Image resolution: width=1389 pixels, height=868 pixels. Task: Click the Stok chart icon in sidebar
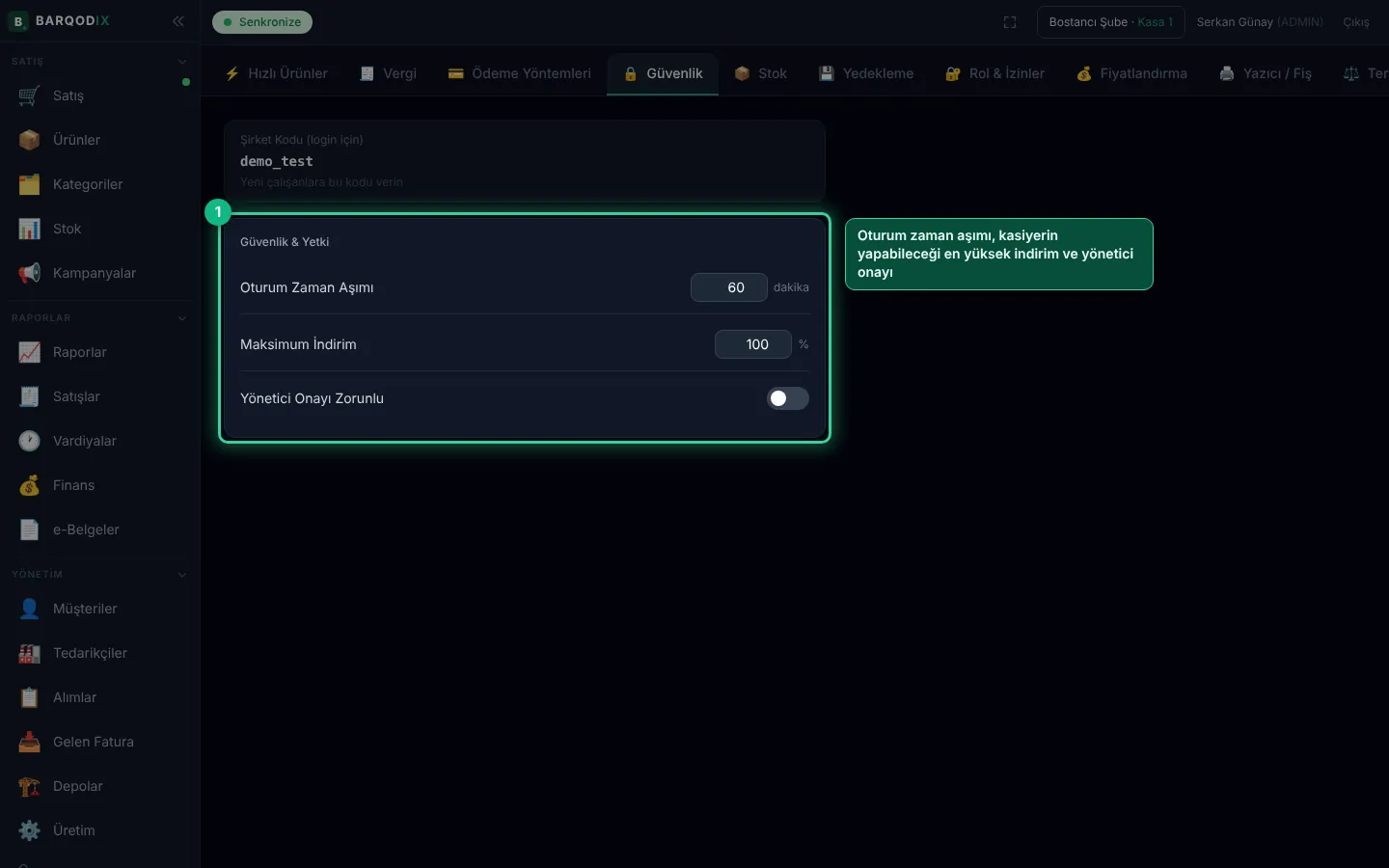[30, 229]
